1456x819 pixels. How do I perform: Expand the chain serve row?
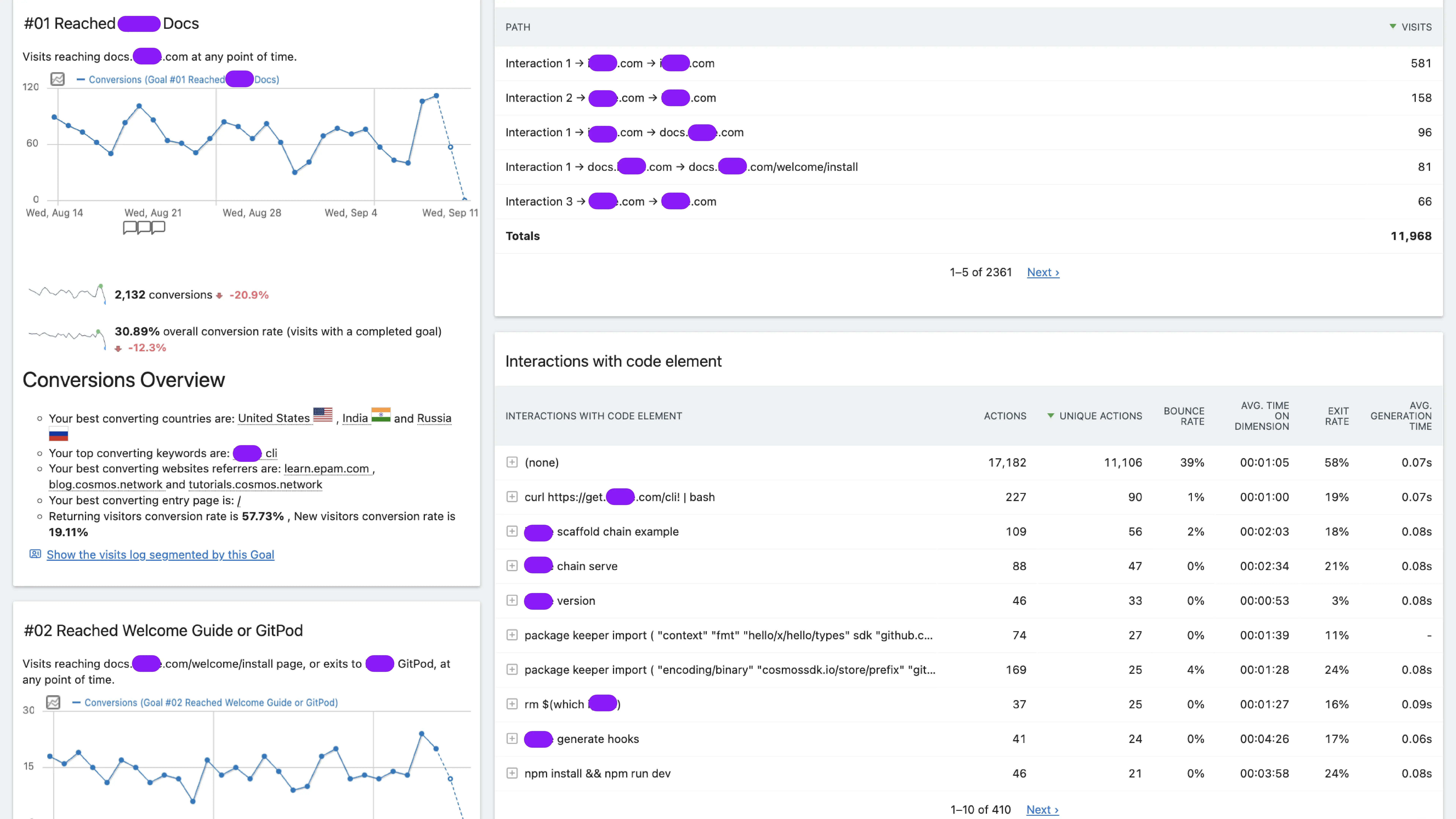point(512,566)
